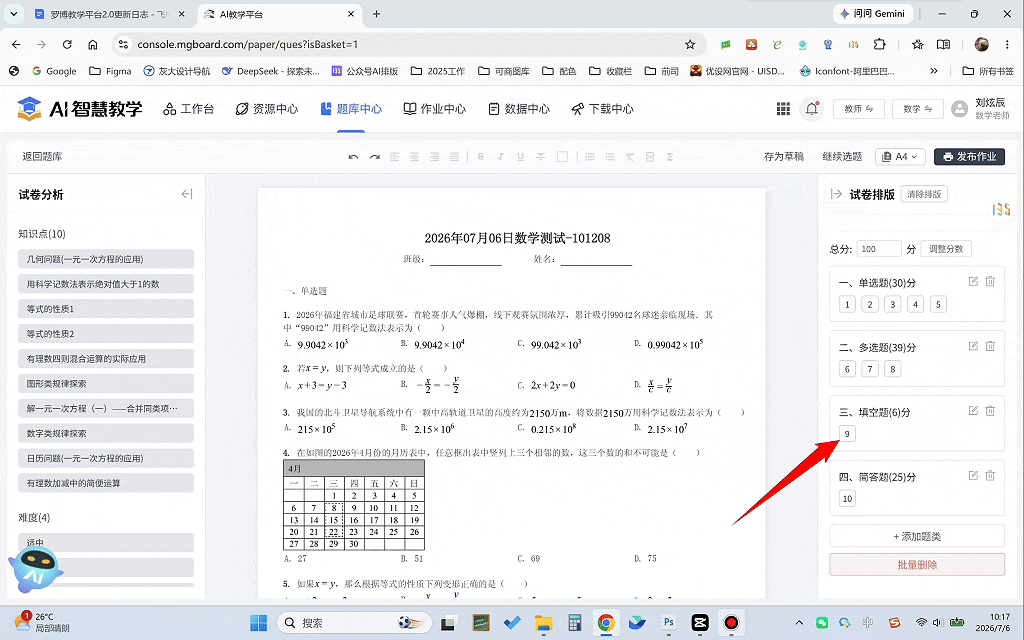The height and width of the screenshot is (640, 1024).
Task: Edit the 简答题 section
Action: point(973,475)
